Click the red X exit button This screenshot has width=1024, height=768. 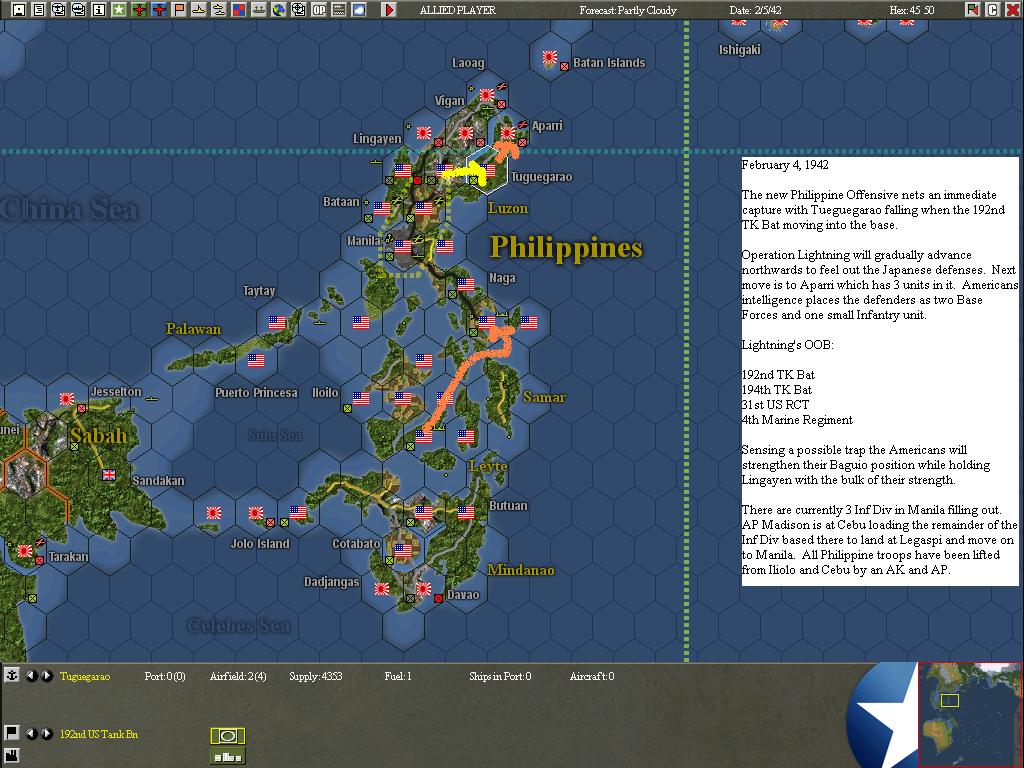pos(1012,10)
